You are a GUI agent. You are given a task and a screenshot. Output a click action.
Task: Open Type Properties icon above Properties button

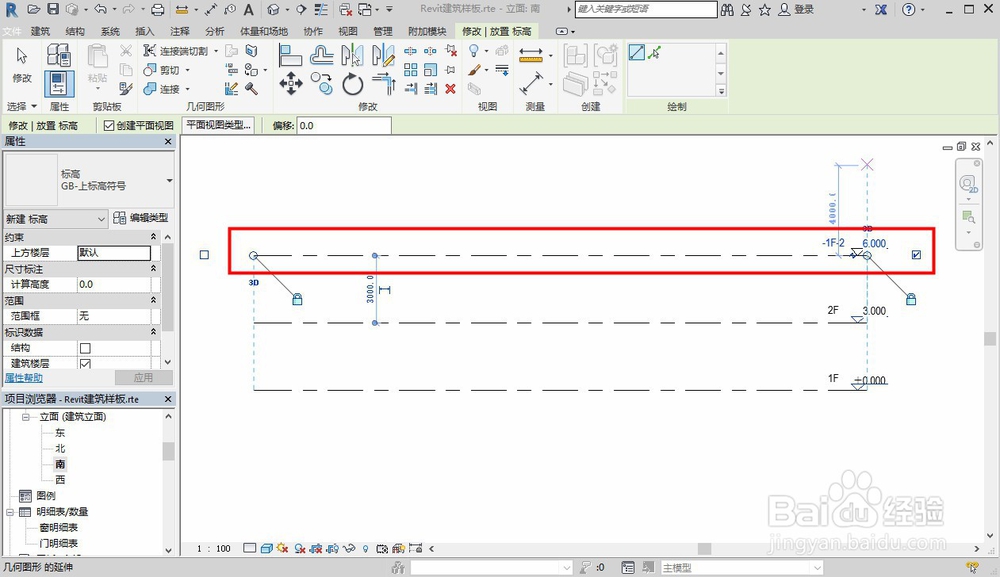click(x=59, y=55)
